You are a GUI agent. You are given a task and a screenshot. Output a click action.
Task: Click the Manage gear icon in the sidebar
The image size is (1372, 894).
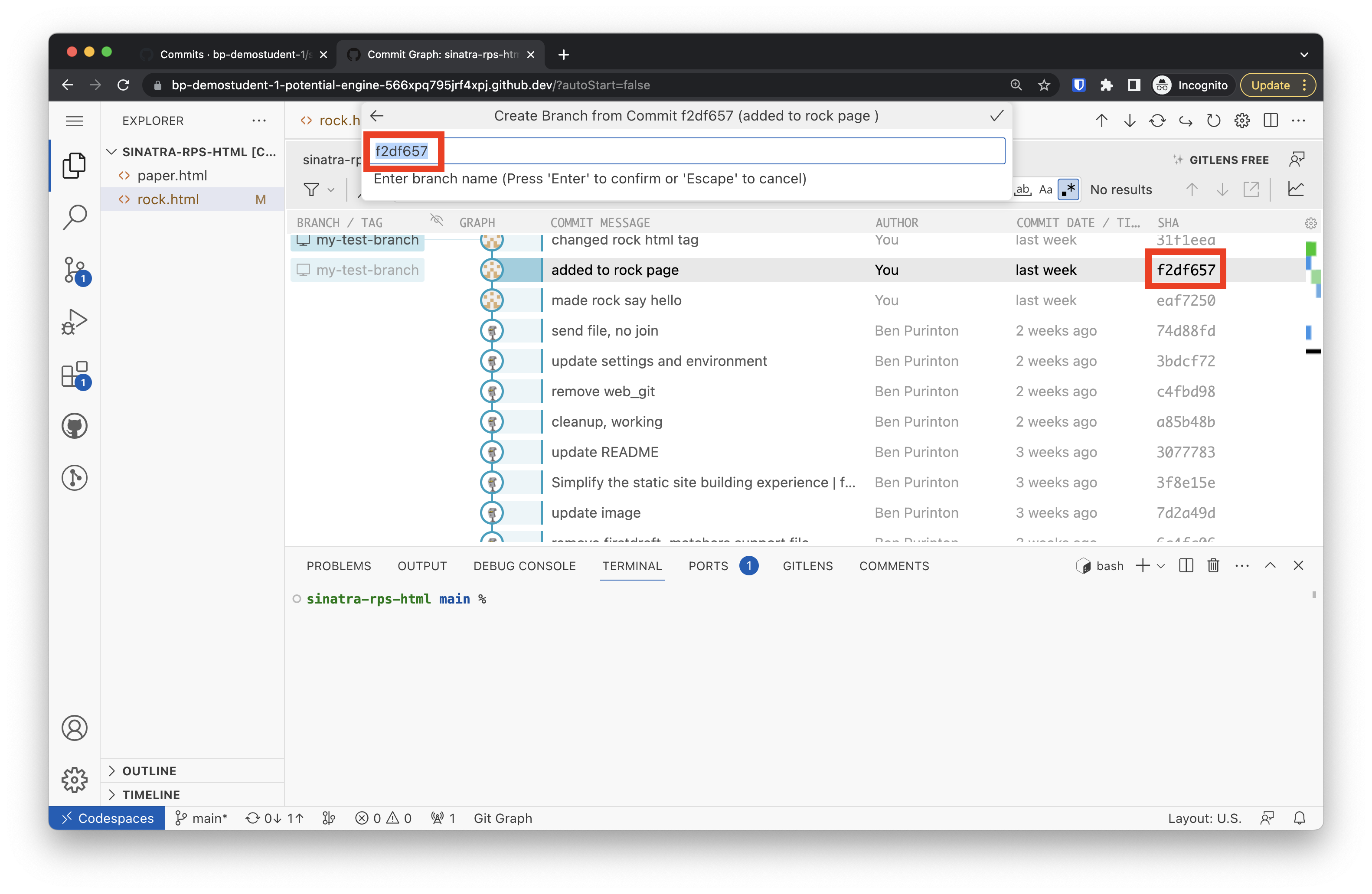74,779
